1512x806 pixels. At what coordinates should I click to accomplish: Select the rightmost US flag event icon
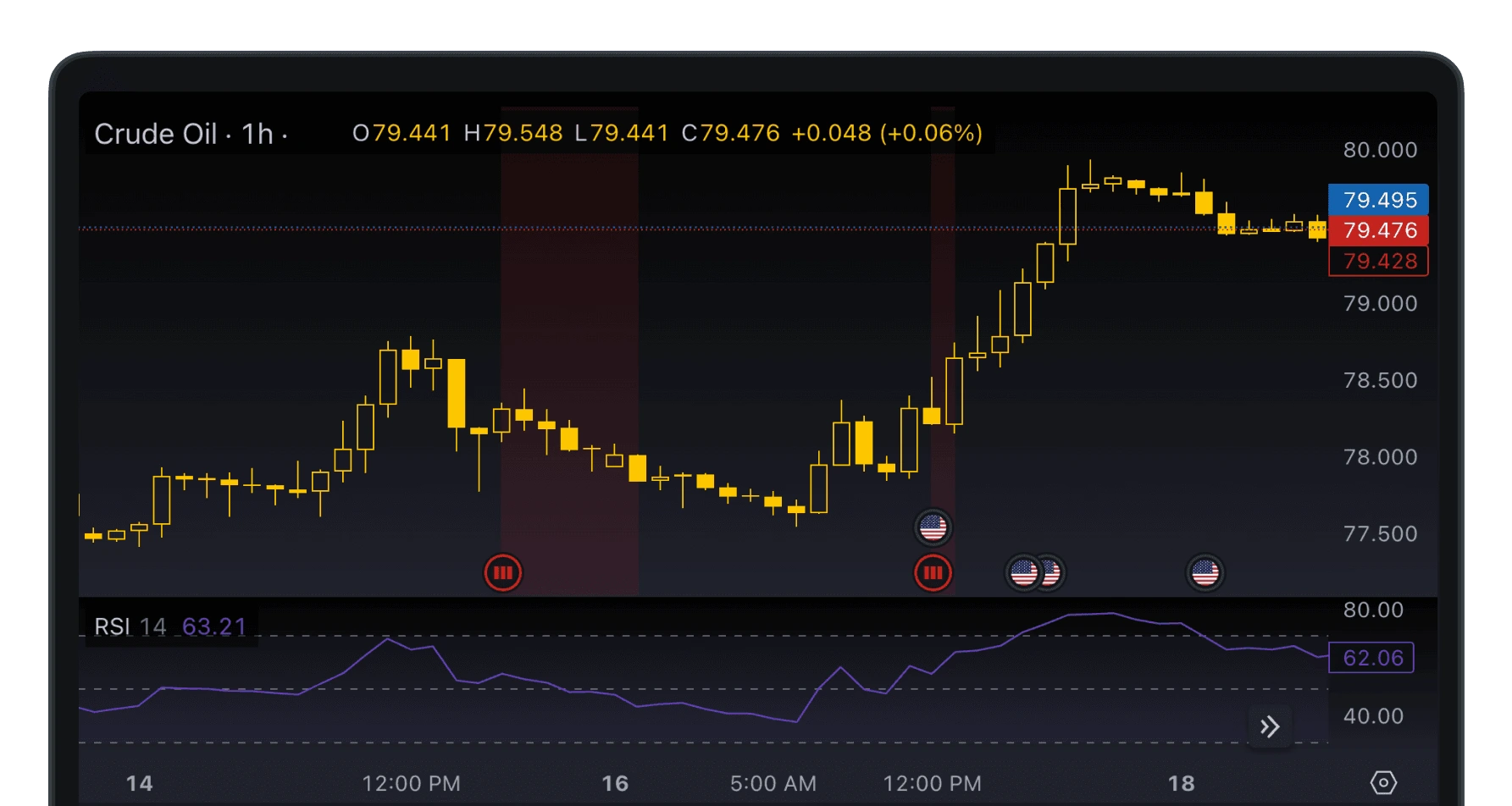(x=1205, y=573)
